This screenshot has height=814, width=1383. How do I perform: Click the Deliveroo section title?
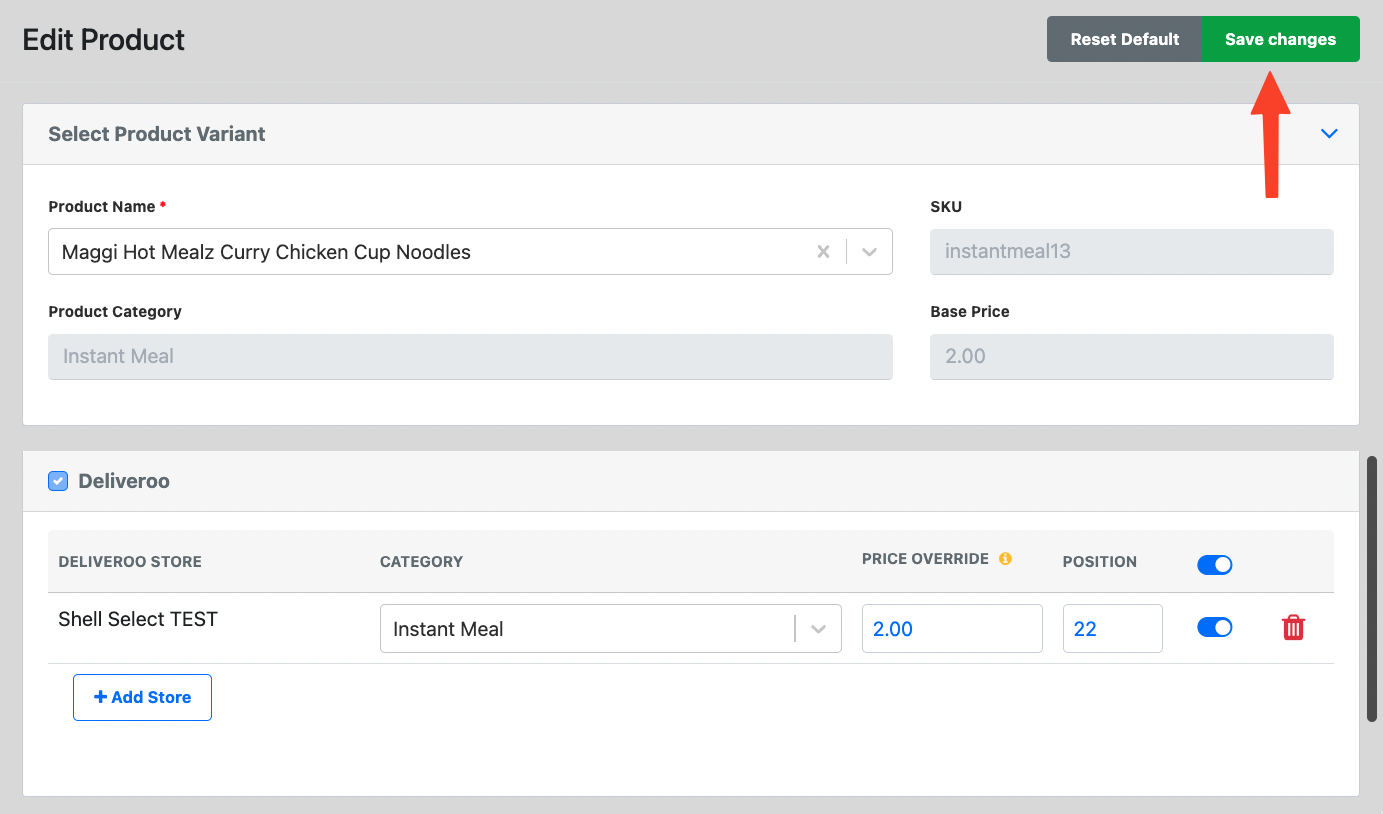pos(124,481)
